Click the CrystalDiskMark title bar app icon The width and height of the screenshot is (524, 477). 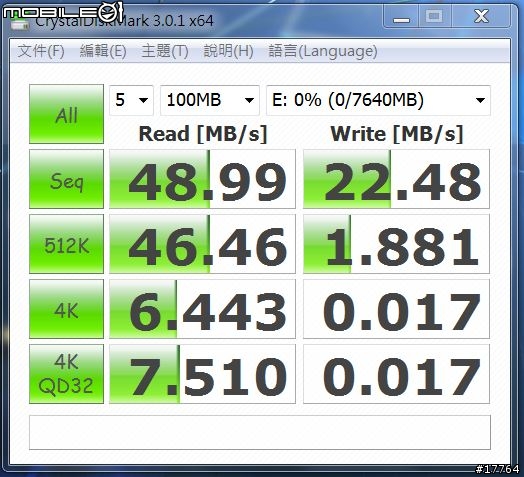point(19,23)
